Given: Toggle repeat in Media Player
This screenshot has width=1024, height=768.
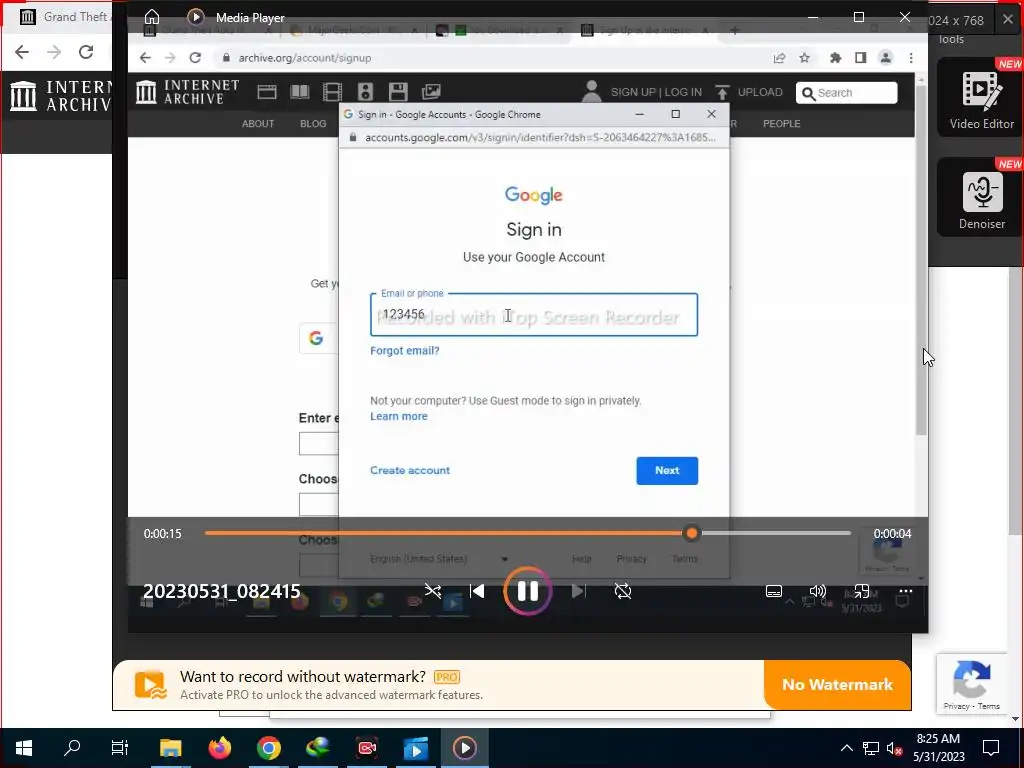Looking at the screenshot, I should 623,591.
